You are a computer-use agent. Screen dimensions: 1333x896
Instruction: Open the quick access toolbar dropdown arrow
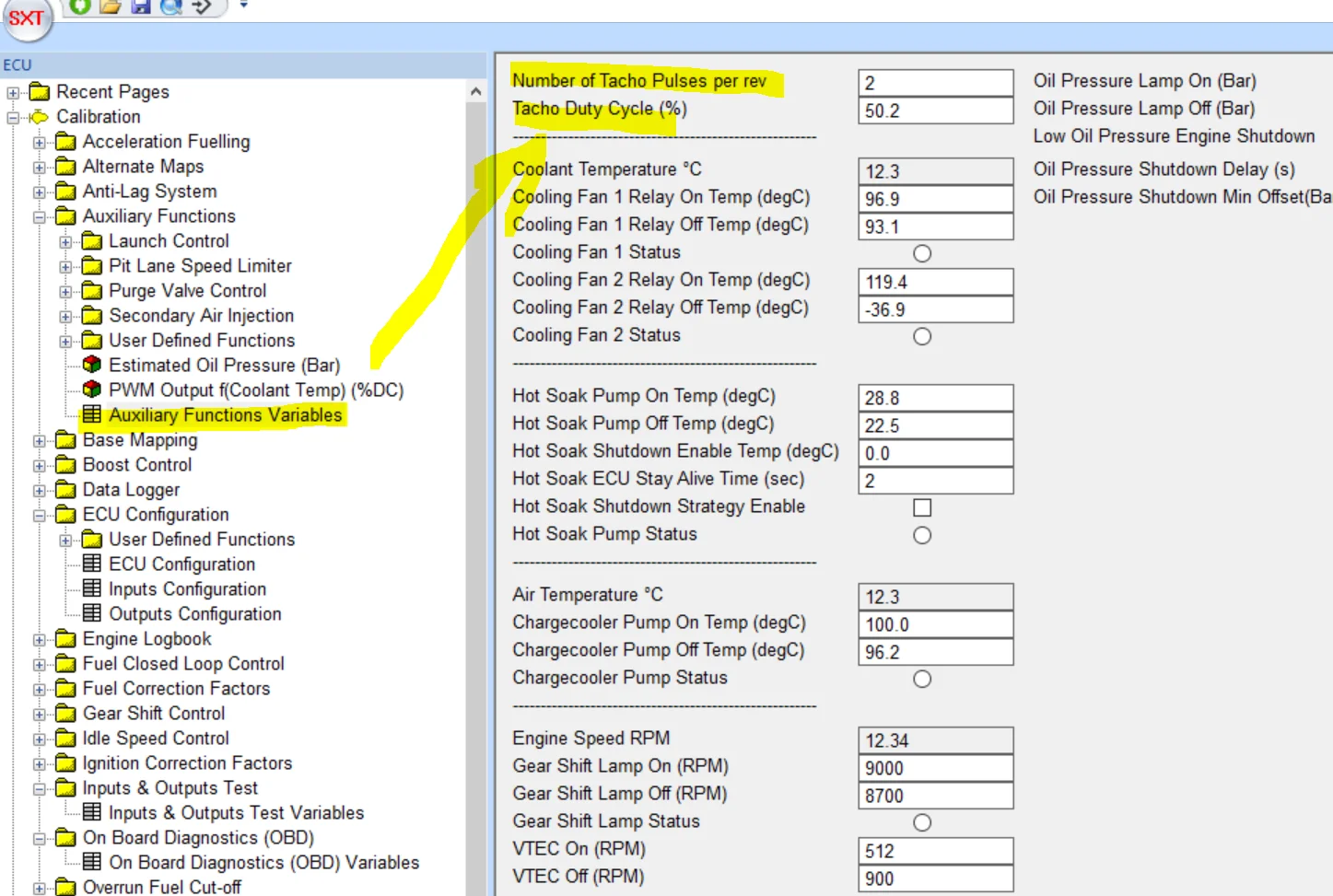(243, 6)
